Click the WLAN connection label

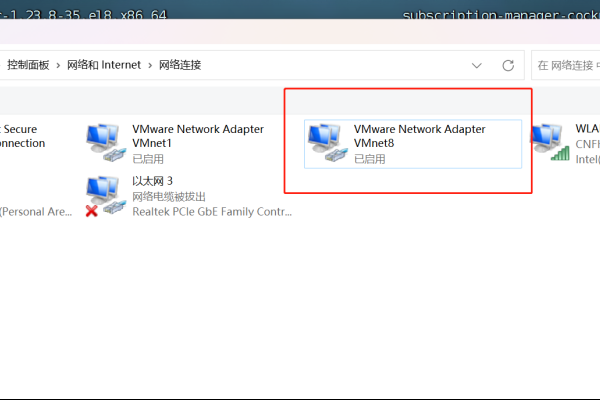(587, 129)
